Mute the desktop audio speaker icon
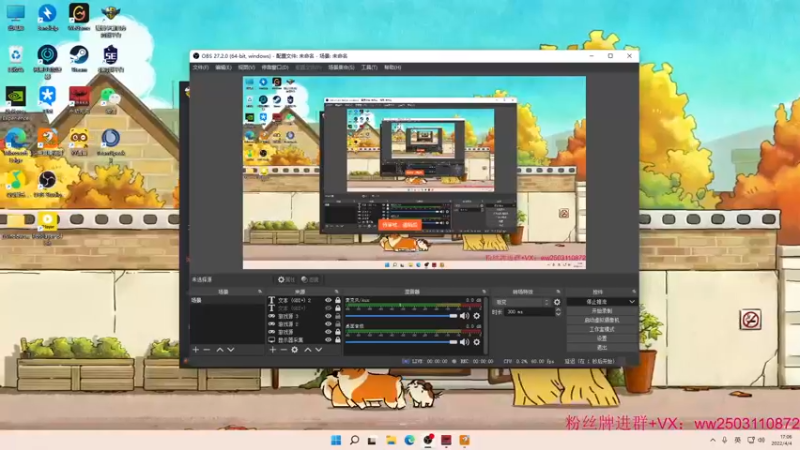This screenshot has width=800, height=450. pos(464,342)
